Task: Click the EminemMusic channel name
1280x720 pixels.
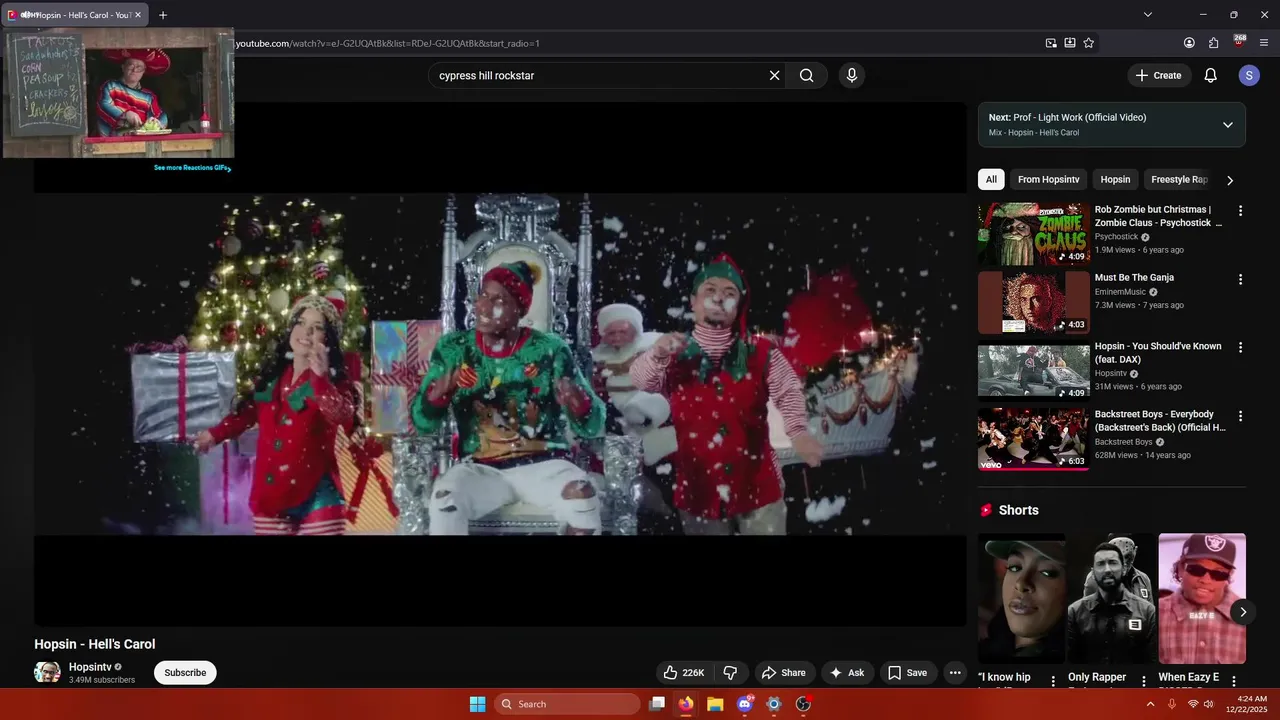Action: coord(1120,292)
